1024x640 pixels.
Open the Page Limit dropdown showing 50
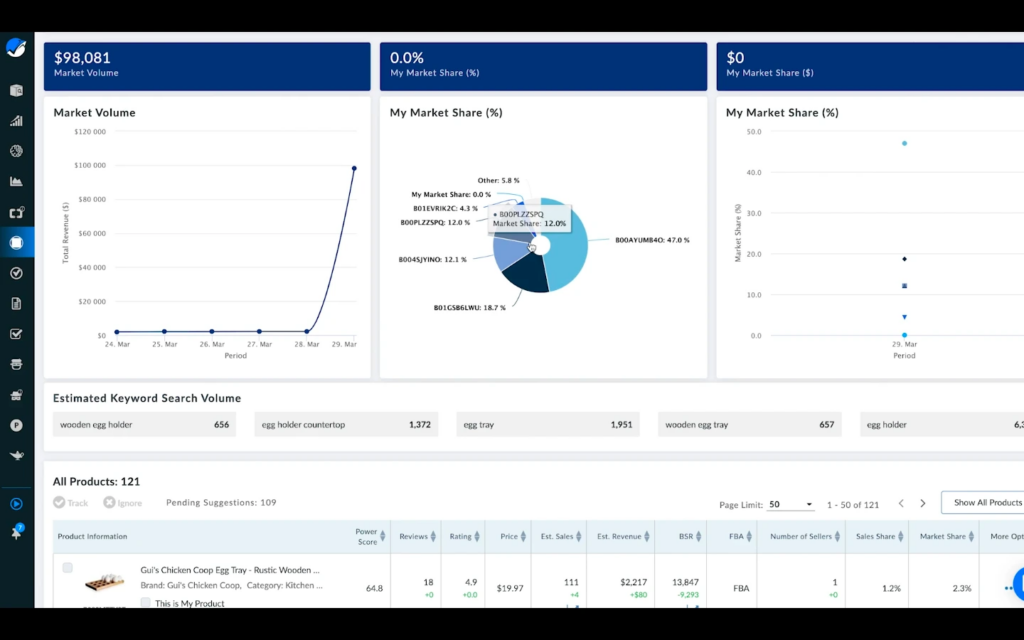point(790,504)
